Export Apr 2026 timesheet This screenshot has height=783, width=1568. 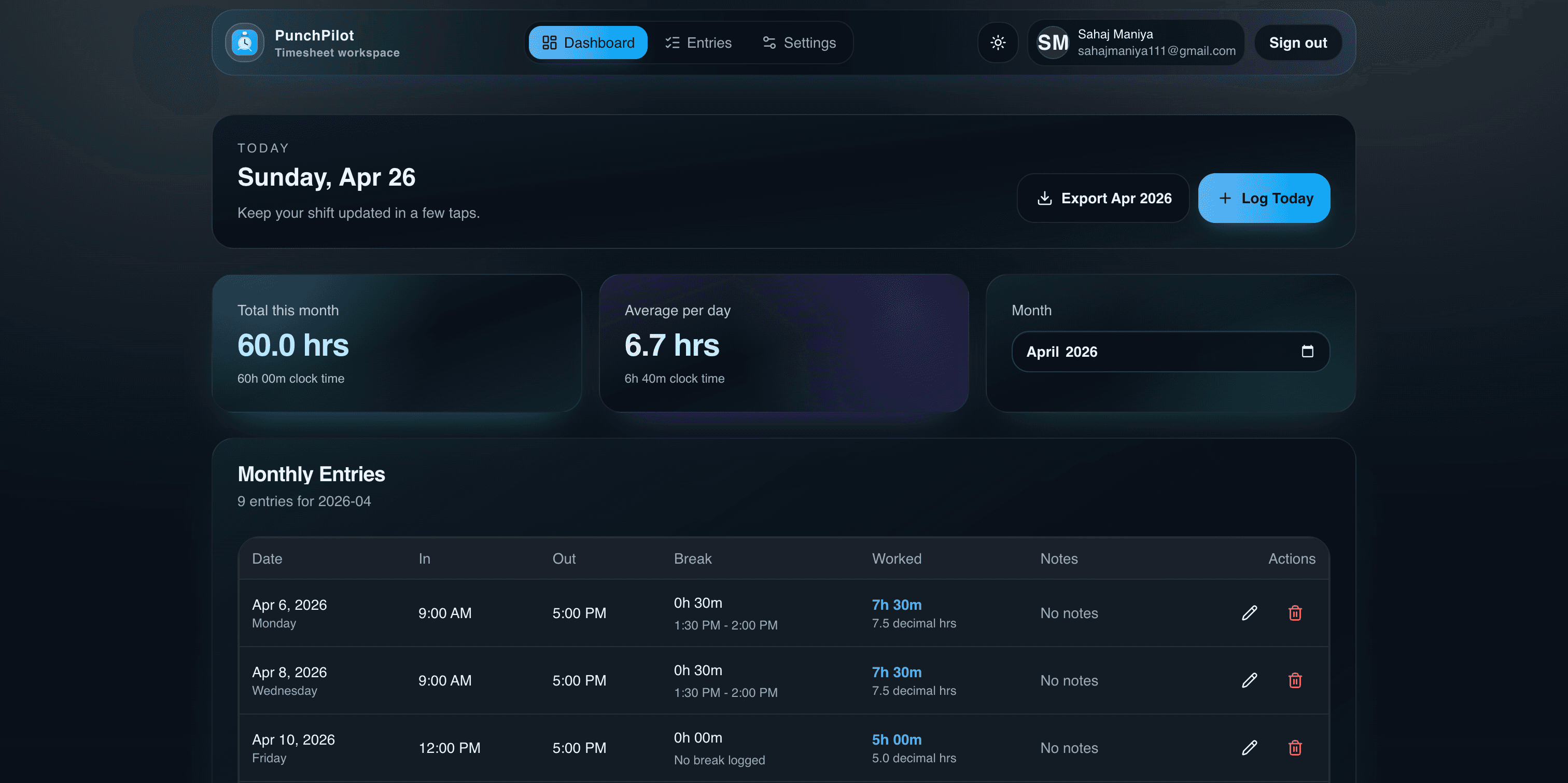1103,199
